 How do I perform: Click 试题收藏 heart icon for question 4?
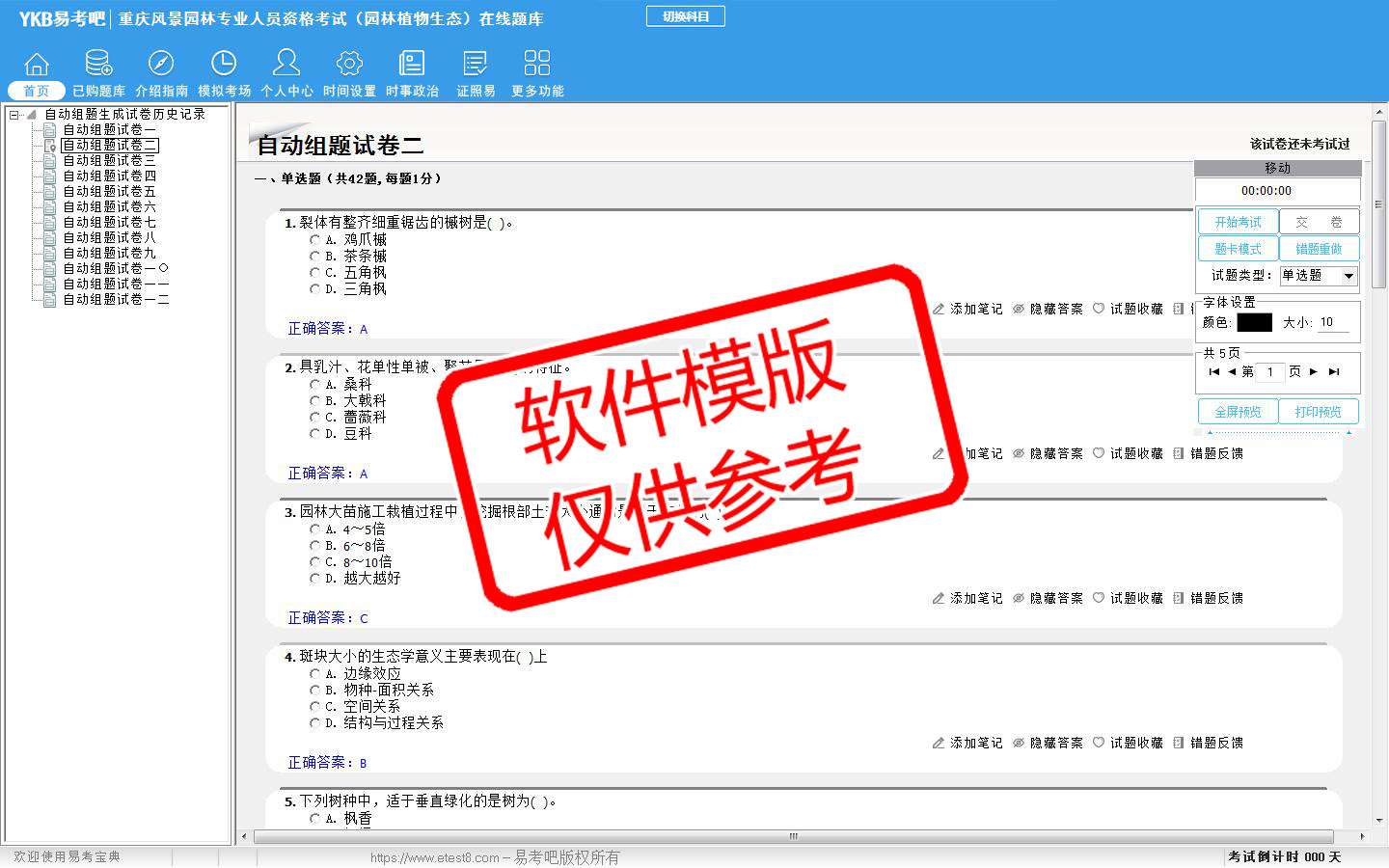(1099, 743)
